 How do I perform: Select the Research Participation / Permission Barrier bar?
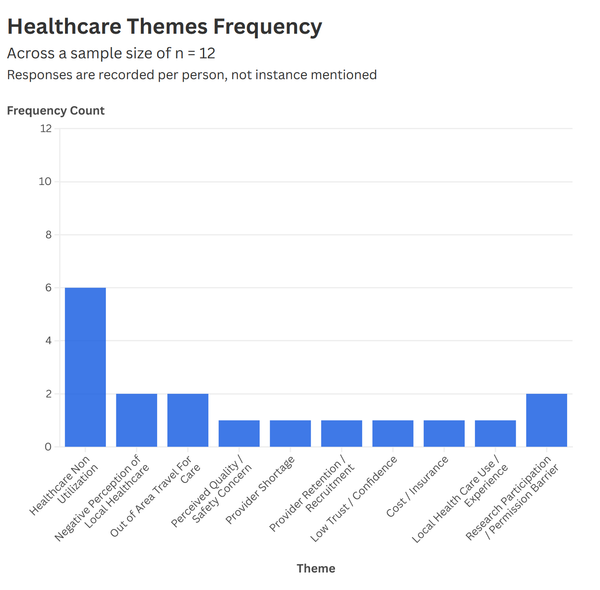pyautogui.click(x=547, y=420)
